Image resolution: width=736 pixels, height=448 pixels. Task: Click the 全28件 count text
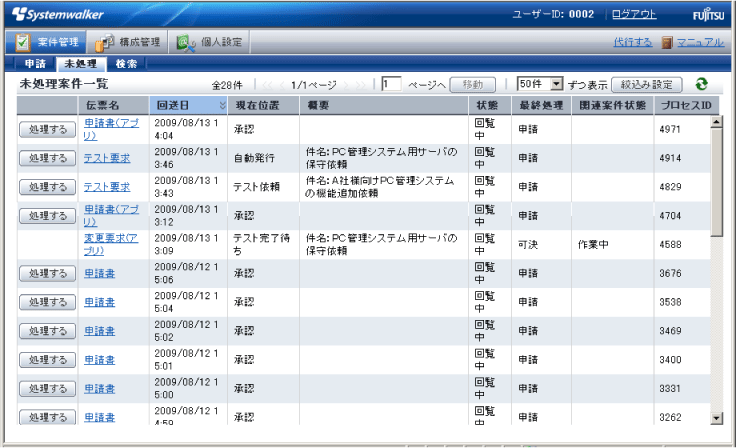[227, 85]
